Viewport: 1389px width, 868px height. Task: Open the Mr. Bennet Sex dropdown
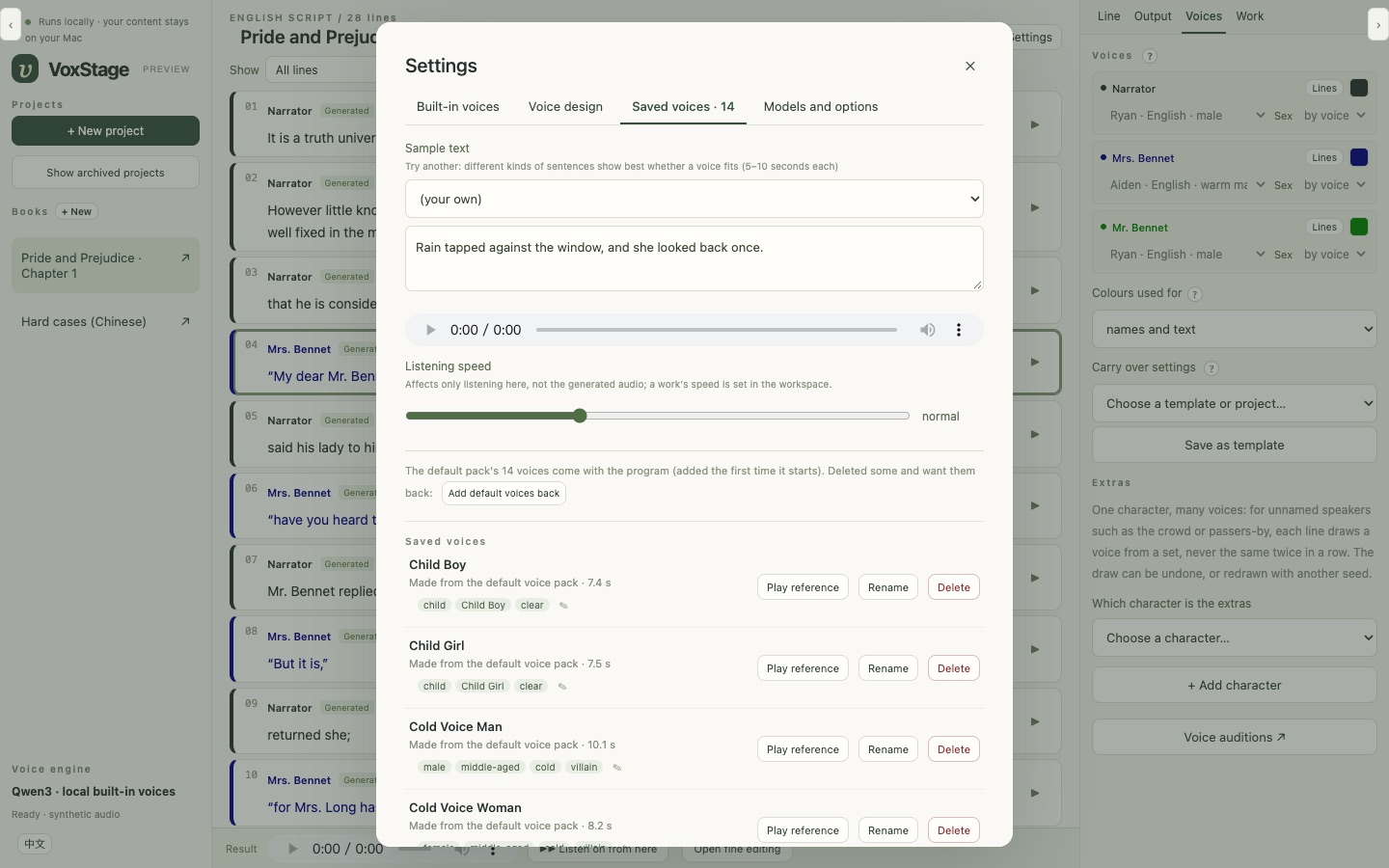(x=1335, y=255)
